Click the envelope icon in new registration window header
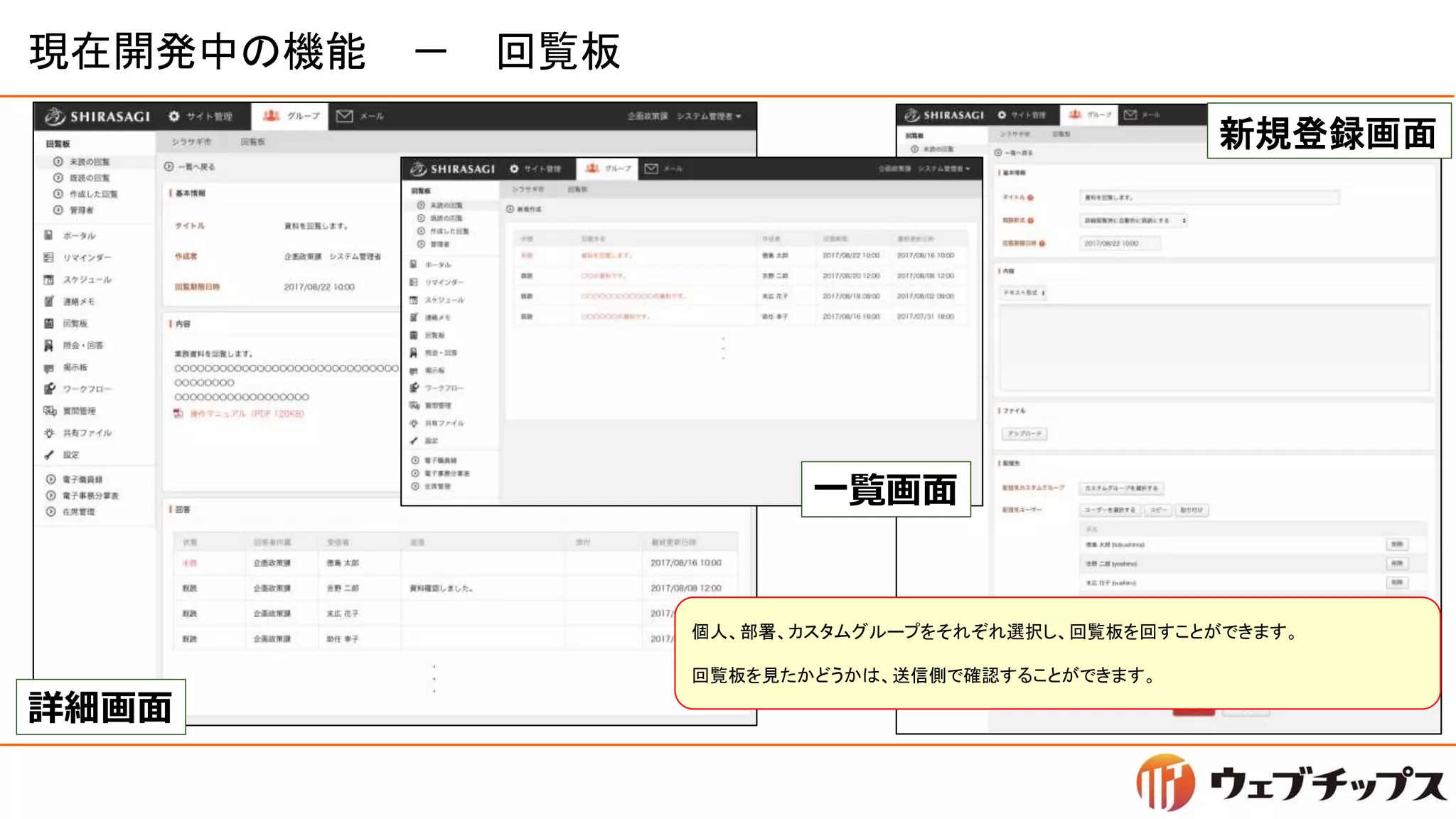The height and width of the screenshot is (819, 1456). 1130,114
